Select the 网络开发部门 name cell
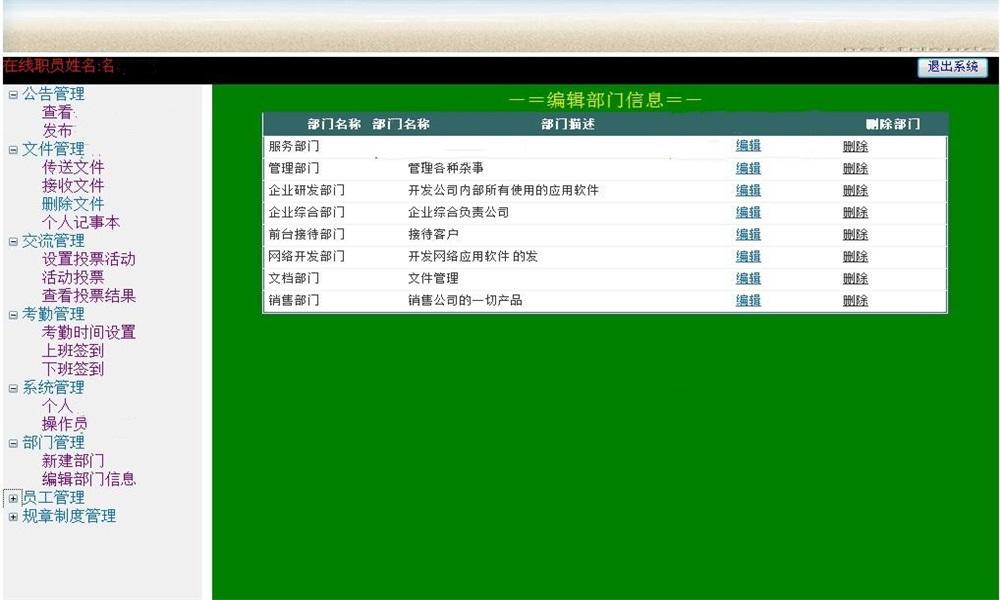 [x=307, y=257]
